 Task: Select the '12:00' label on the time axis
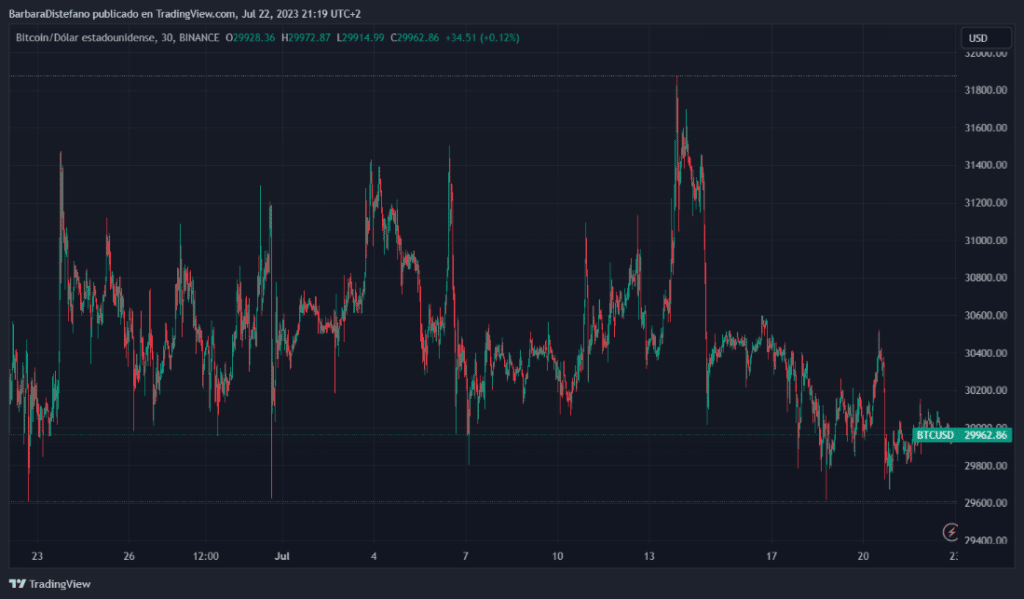206,556
